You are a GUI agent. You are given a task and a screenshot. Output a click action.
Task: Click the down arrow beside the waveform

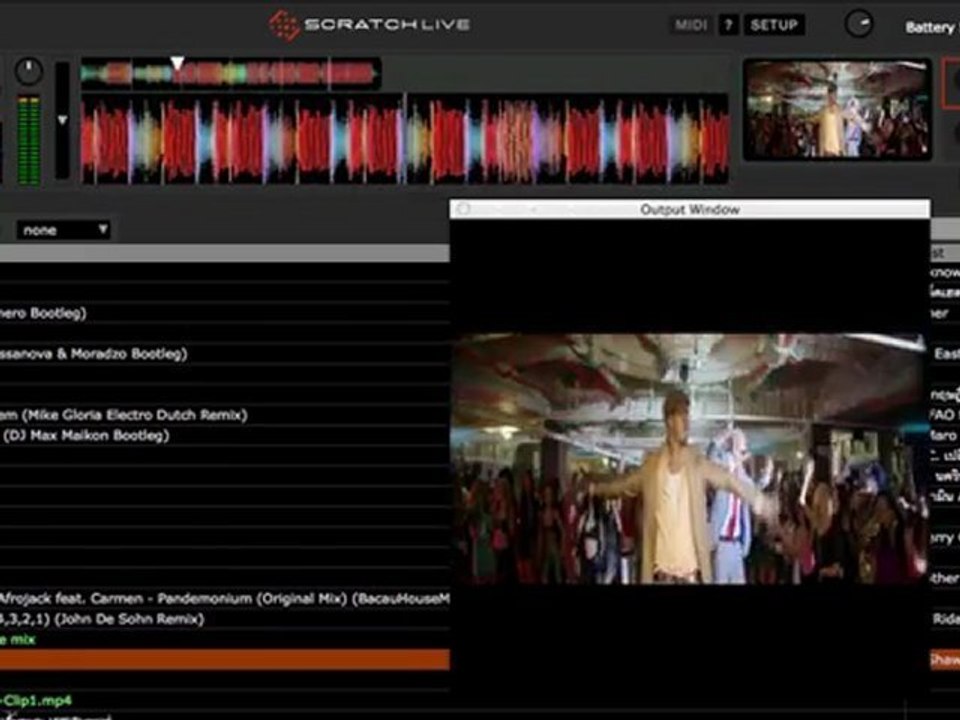coord(62,120)
